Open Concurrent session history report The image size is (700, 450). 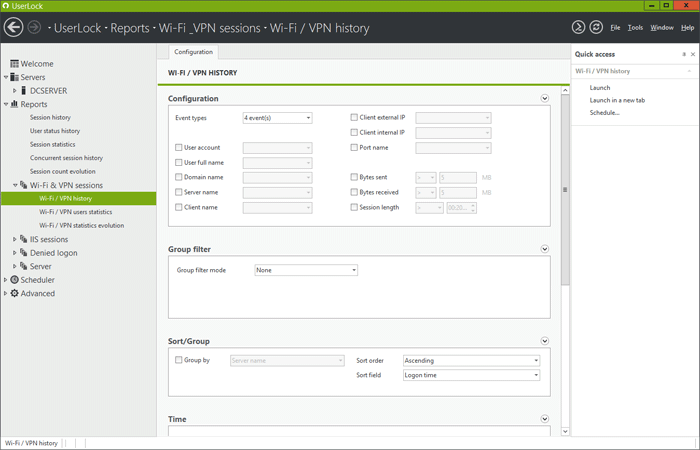[x=67, y=158]
